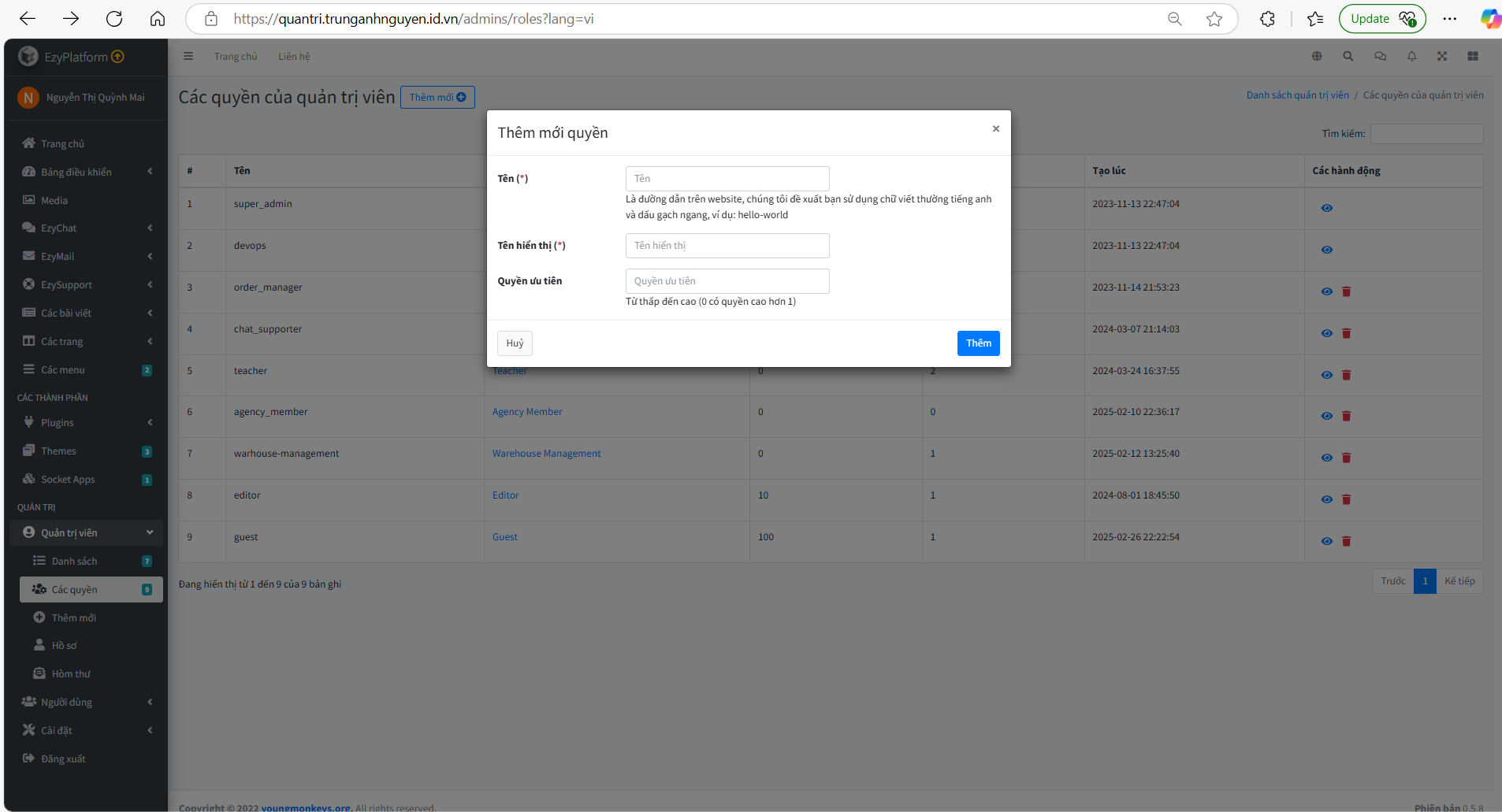Expand Cài đặt sidebar menu
1502x812 pixels.
(87, 731)
